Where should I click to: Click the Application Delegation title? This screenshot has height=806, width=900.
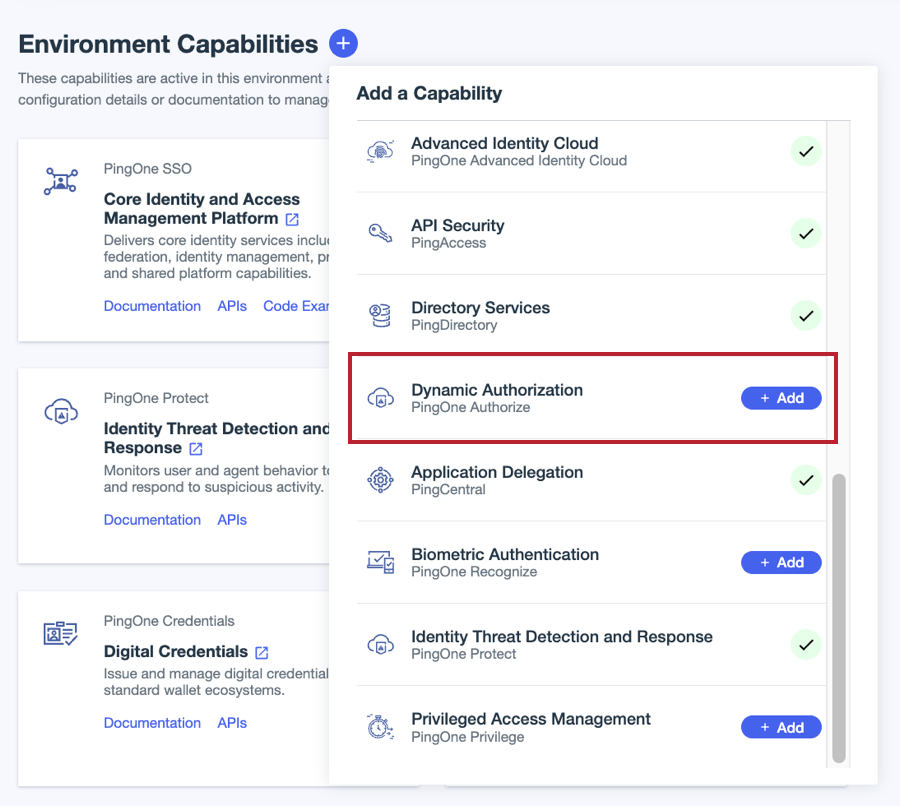coord(497,472)
